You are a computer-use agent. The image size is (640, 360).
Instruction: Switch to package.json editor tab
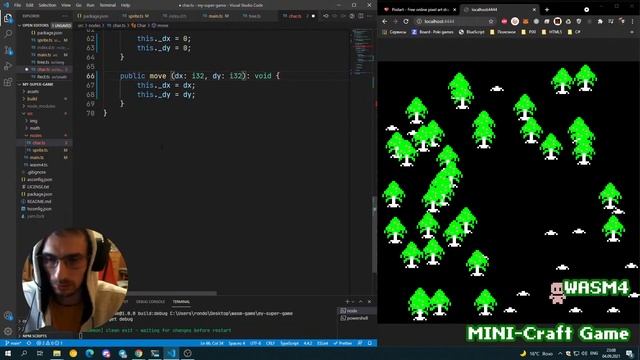[x=95, y=16]
